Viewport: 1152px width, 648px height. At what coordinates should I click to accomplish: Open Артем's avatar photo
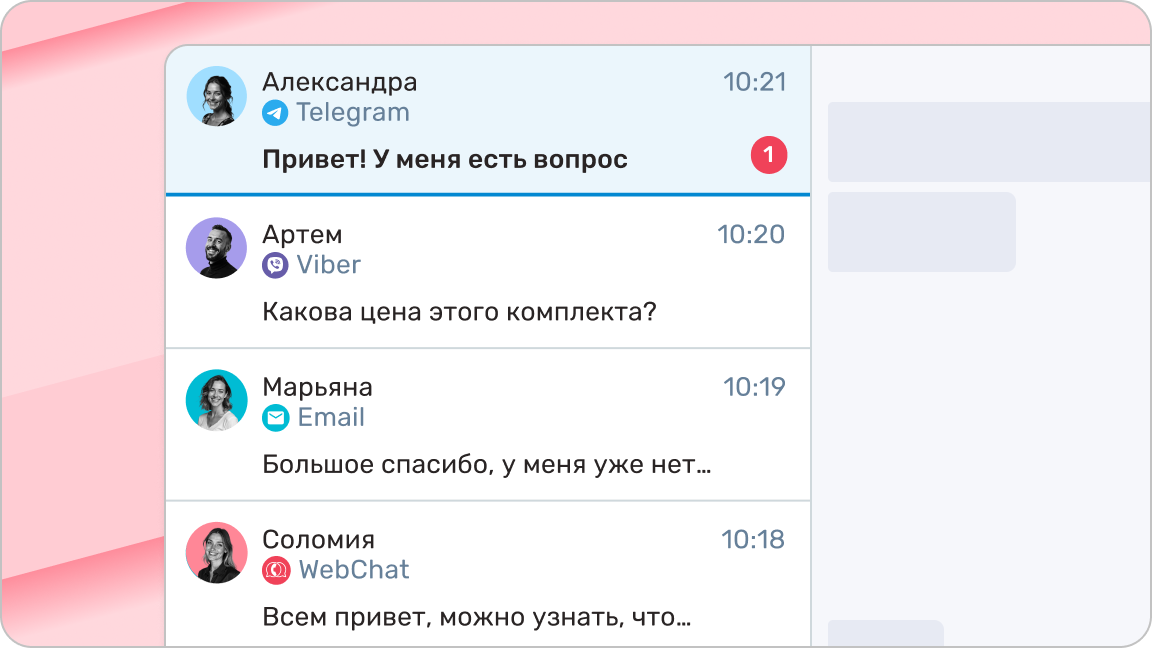click(216, 248)
